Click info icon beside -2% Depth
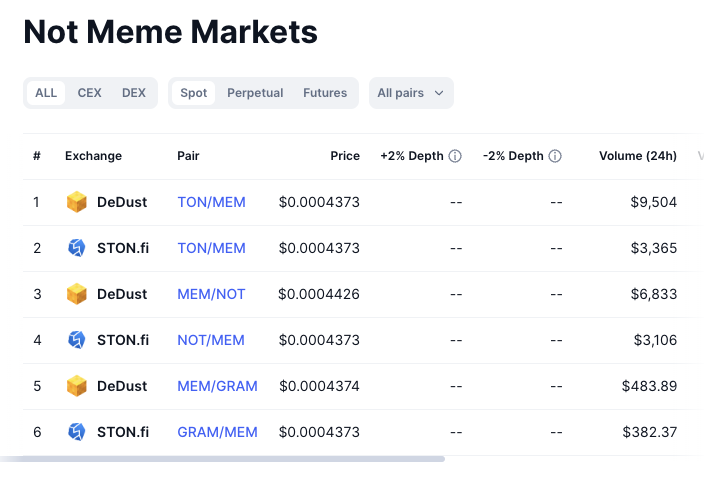Viewport: 704px width, 479px height. coord(555,156)
